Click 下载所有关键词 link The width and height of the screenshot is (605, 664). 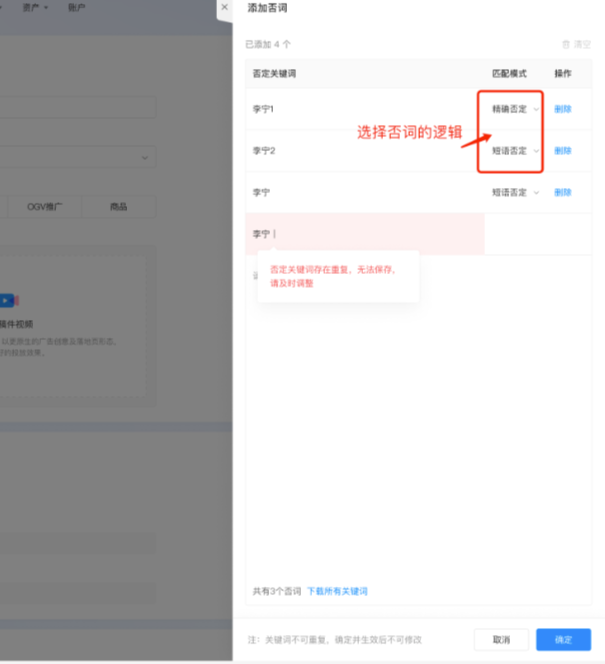[x=337, y=591]
